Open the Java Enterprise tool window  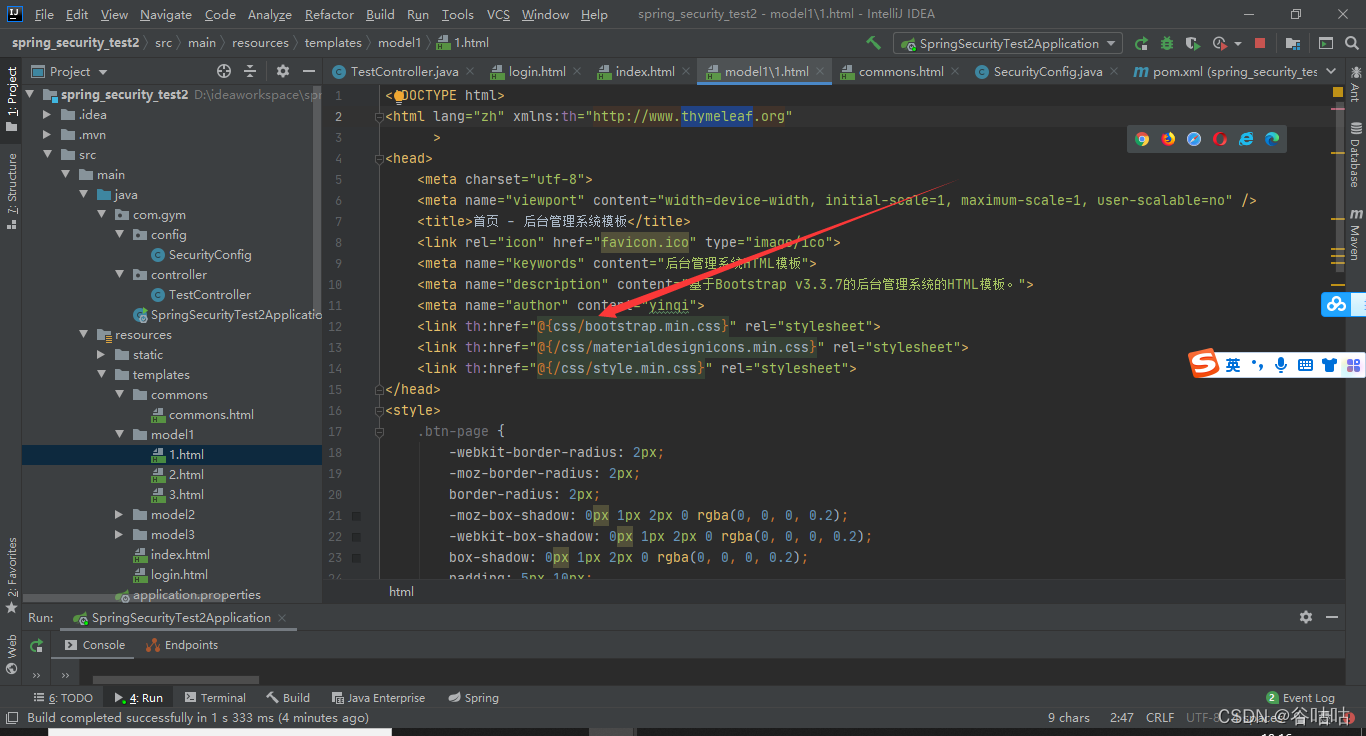point(377,698)
